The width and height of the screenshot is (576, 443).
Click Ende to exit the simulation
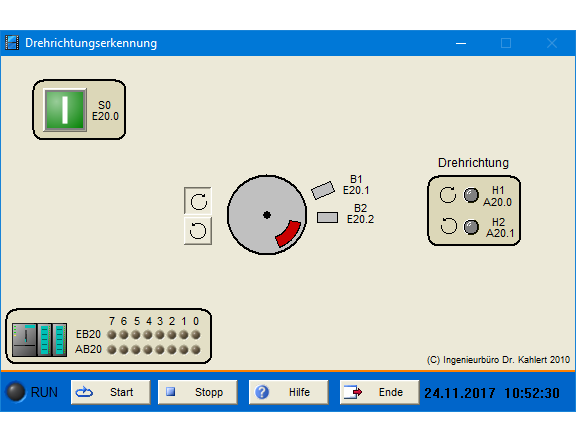coord(379,392)
